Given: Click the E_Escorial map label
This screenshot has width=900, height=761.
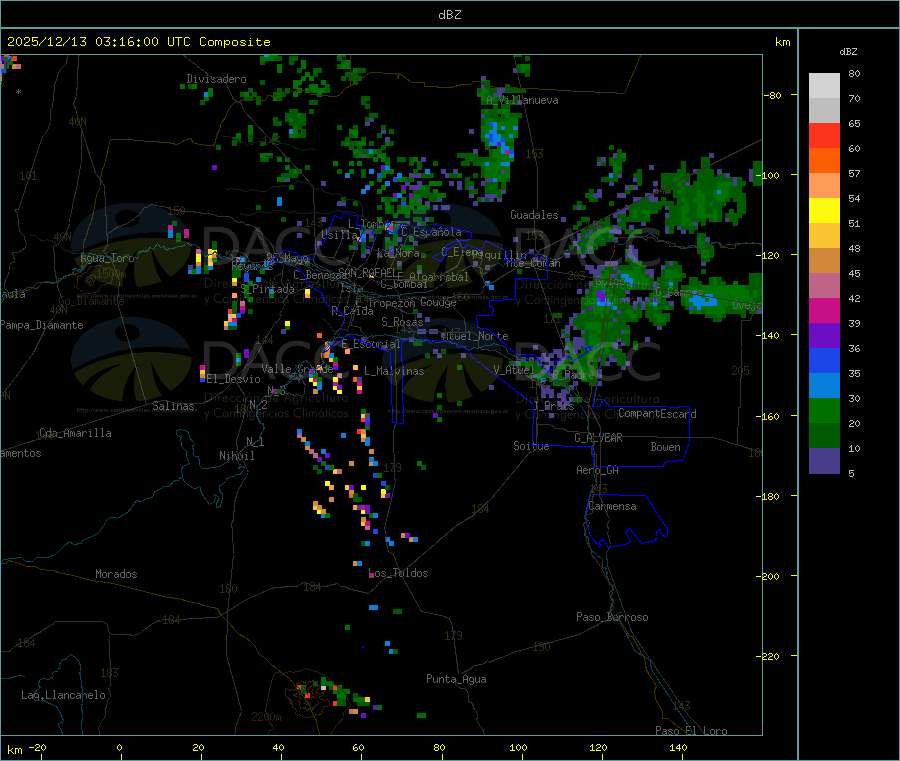Looking at the screenshot, I should point(371,344).
